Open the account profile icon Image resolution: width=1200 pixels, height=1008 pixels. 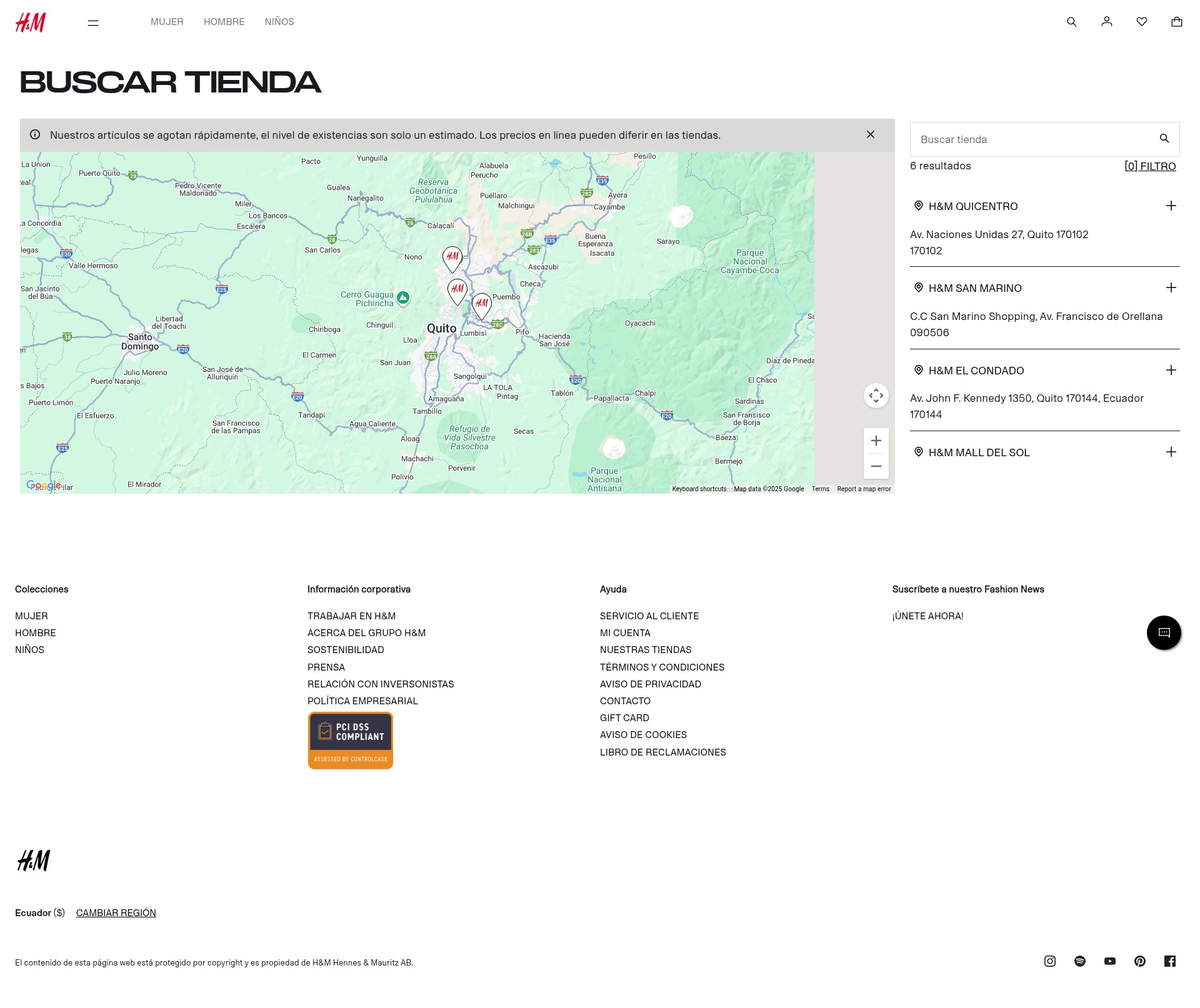(1107, 22)
